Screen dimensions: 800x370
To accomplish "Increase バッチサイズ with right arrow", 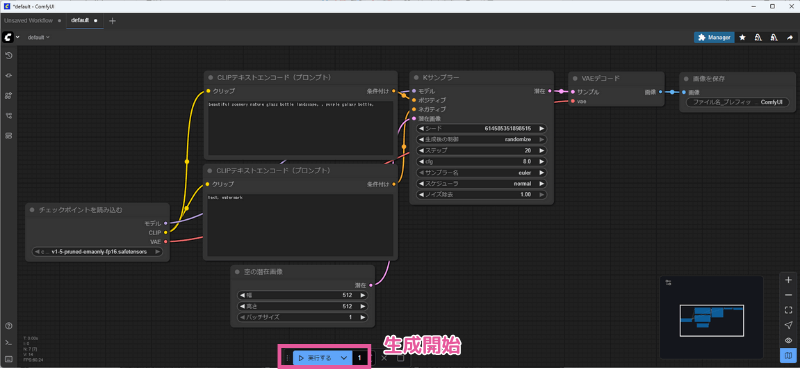I will [362, 317].
